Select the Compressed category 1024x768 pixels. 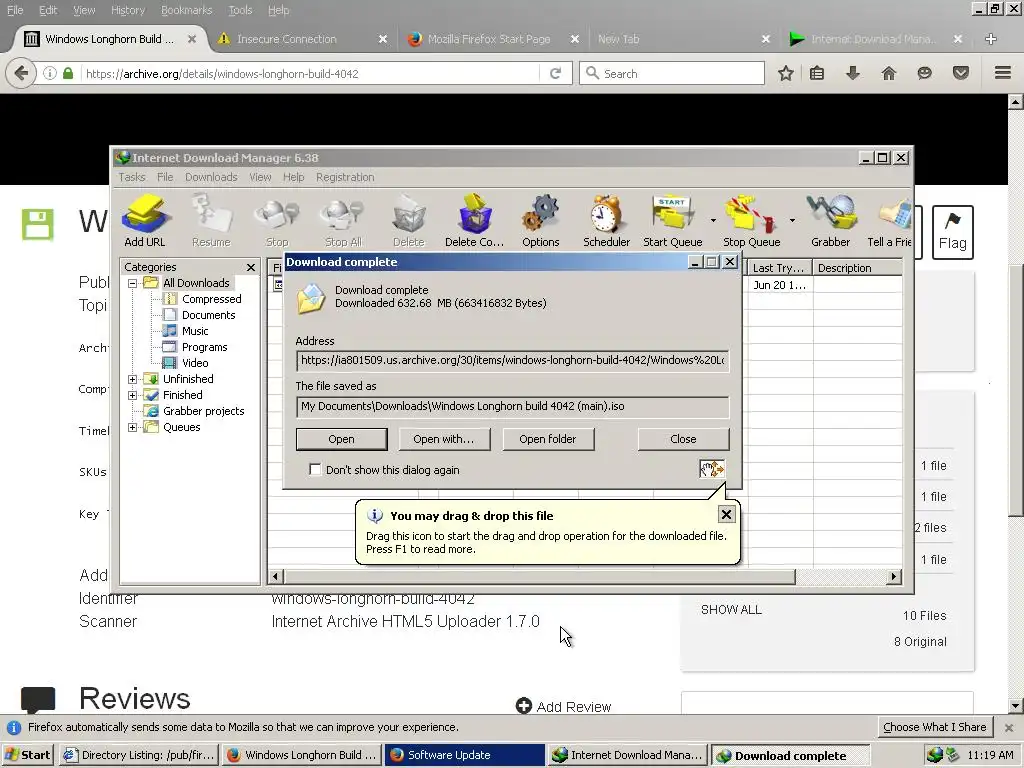211,298
